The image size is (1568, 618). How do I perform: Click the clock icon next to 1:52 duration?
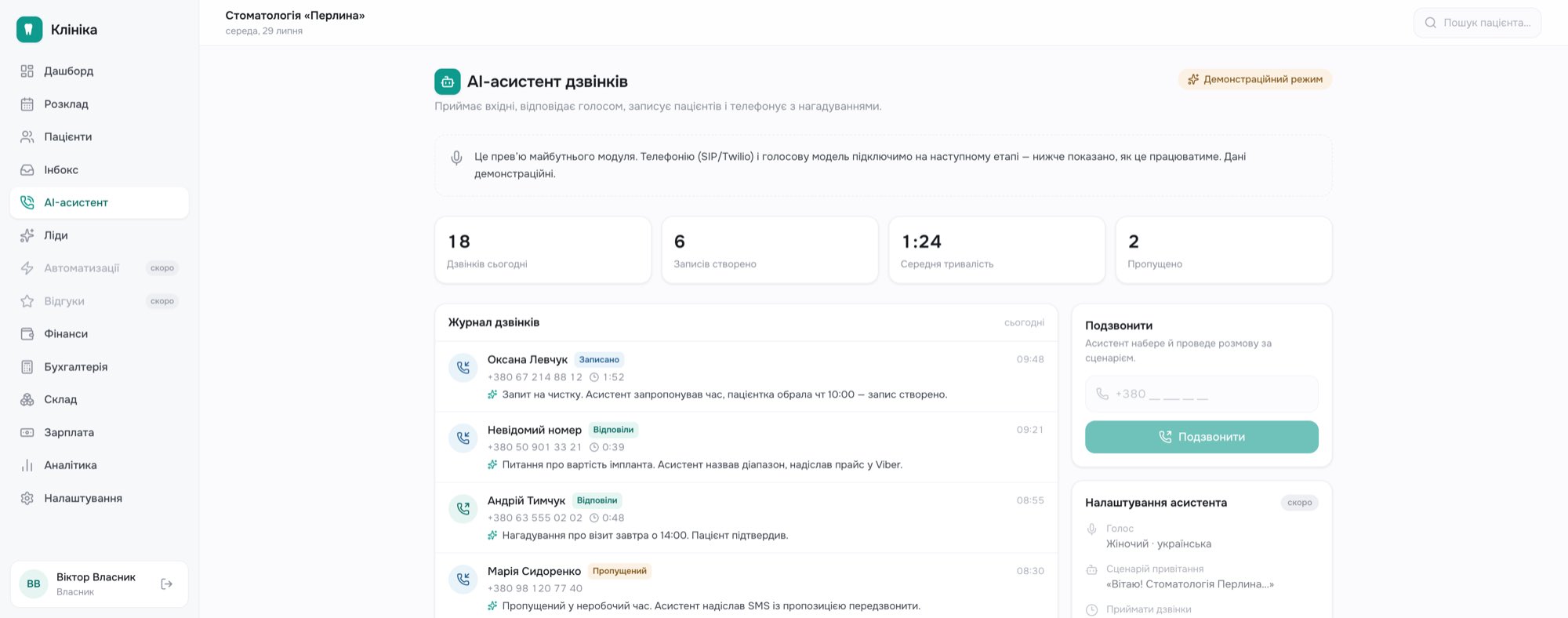(x=594, y=377)
